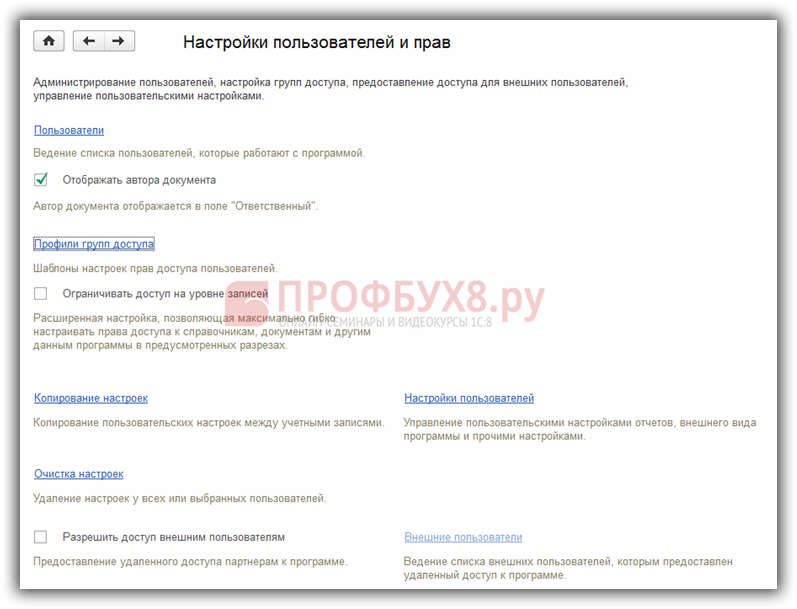
Task: Click the Предоставление удаленного доступа партнерам text
Action: pyautogui.click(x=191, y=561)
